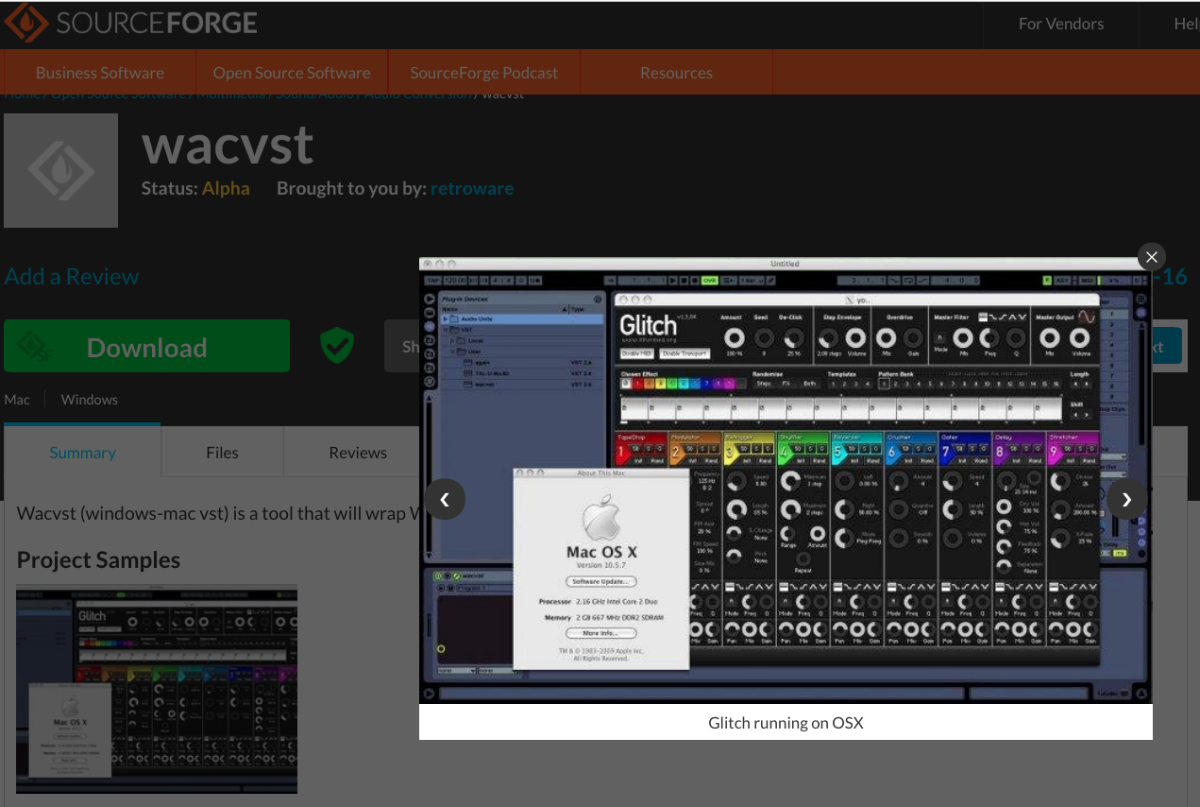Viewport: 1200px width, 807px height.
Task: Click the enlarged Glitch screenshot image
Action: click(785, 480)
